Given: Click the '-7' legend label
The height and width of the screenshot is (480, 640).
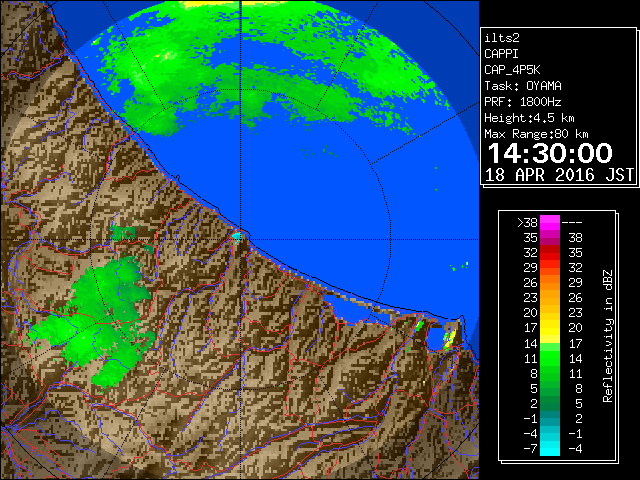Looking at the screenshot, I should pyautogui.click(x=531, y=448).
